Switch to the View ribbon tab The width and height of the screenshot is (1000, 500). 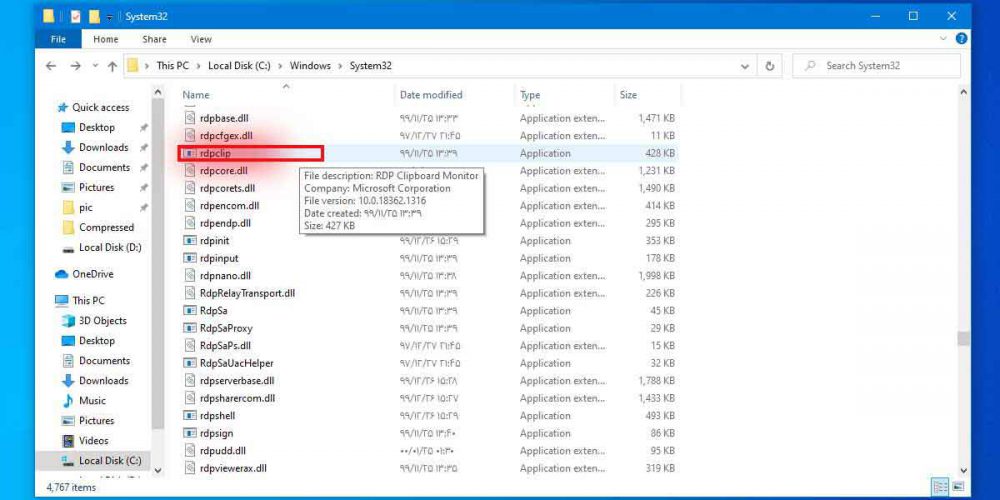pyautogui.click(x=201, y=39)
